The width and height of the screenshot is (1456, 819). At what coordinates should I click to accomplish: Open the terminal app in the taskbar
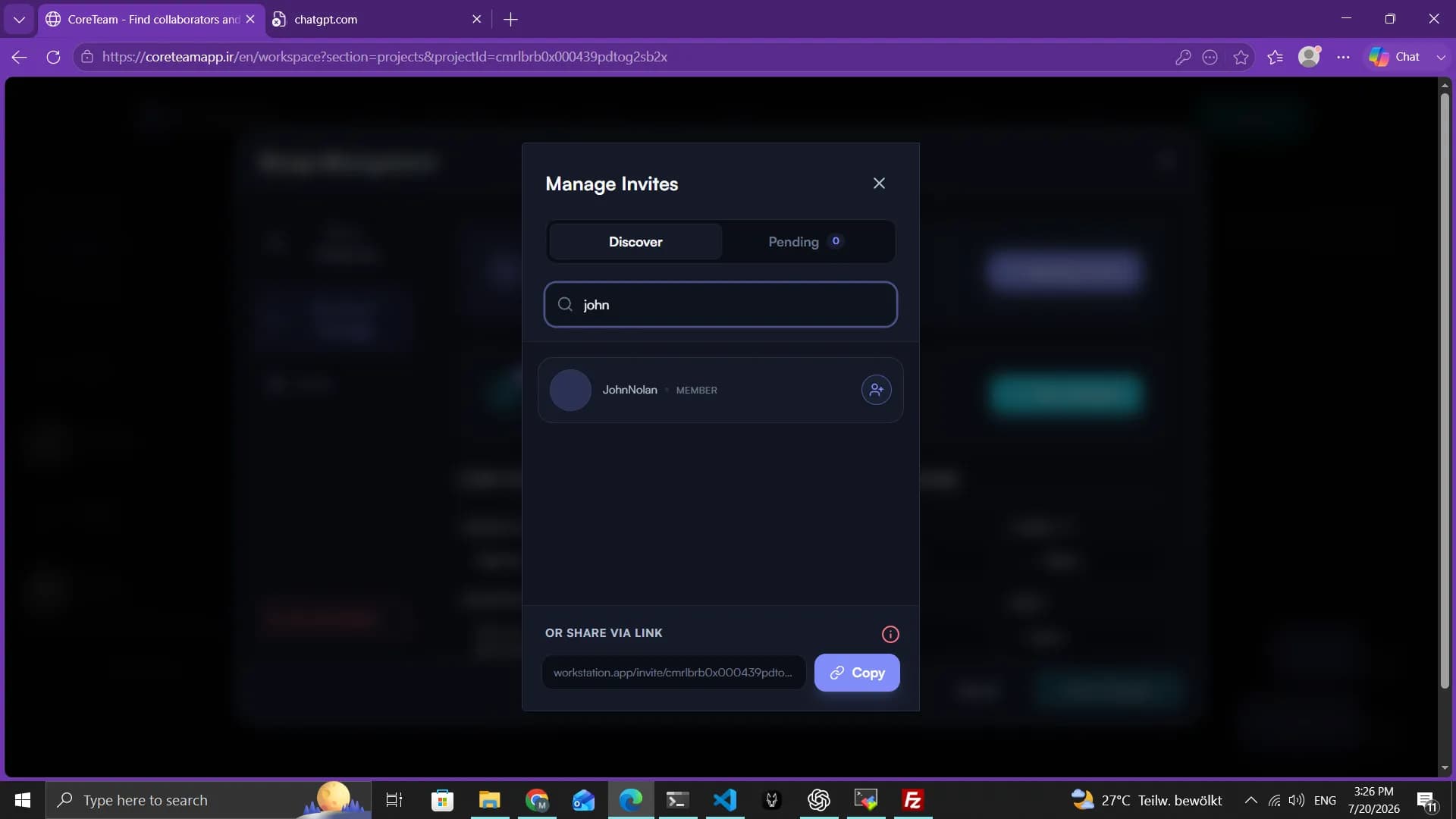pos(678,800)
